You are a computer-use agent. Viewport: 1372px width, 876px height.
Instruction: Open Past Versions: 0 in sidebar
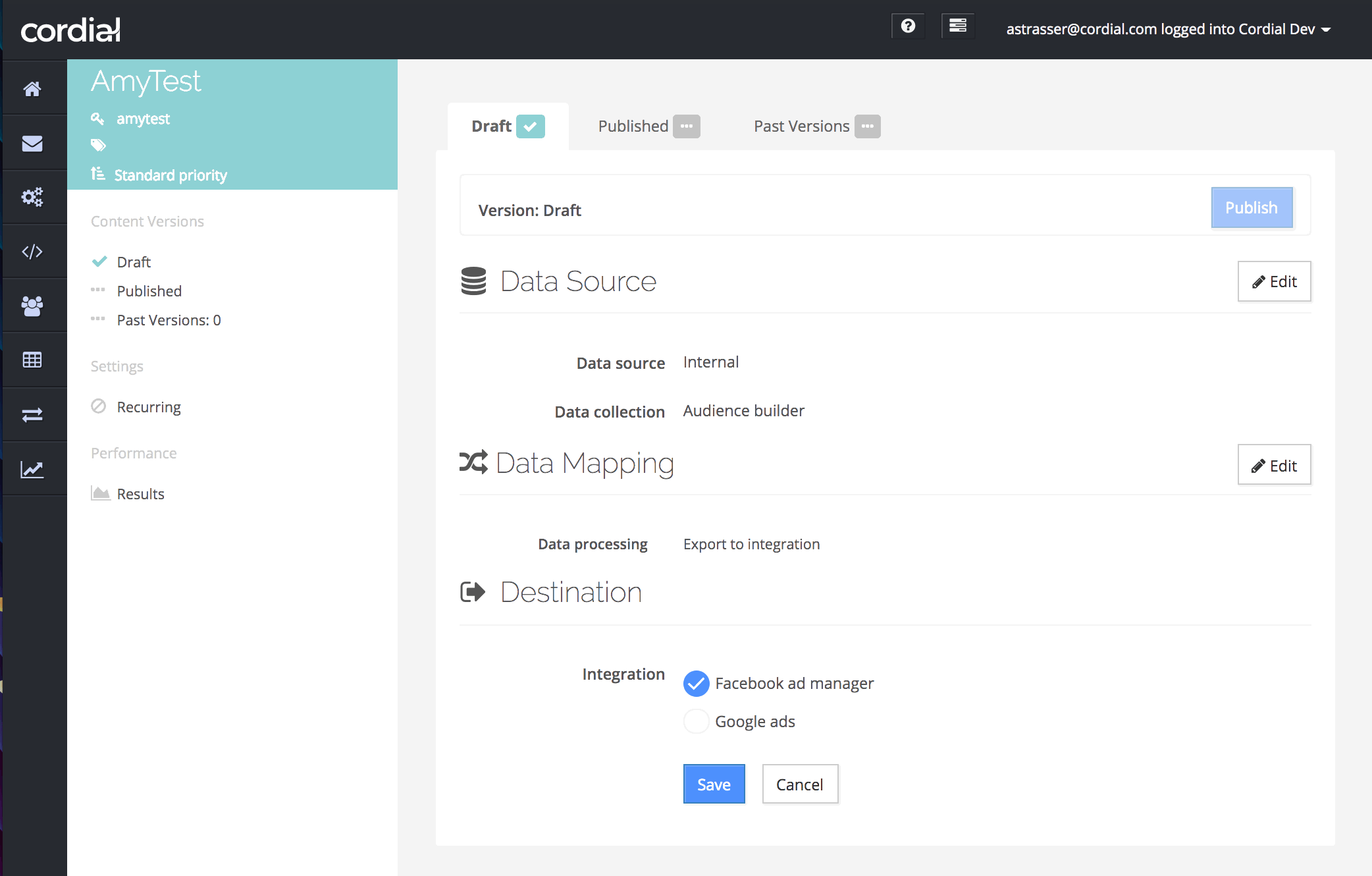[169, 320]
